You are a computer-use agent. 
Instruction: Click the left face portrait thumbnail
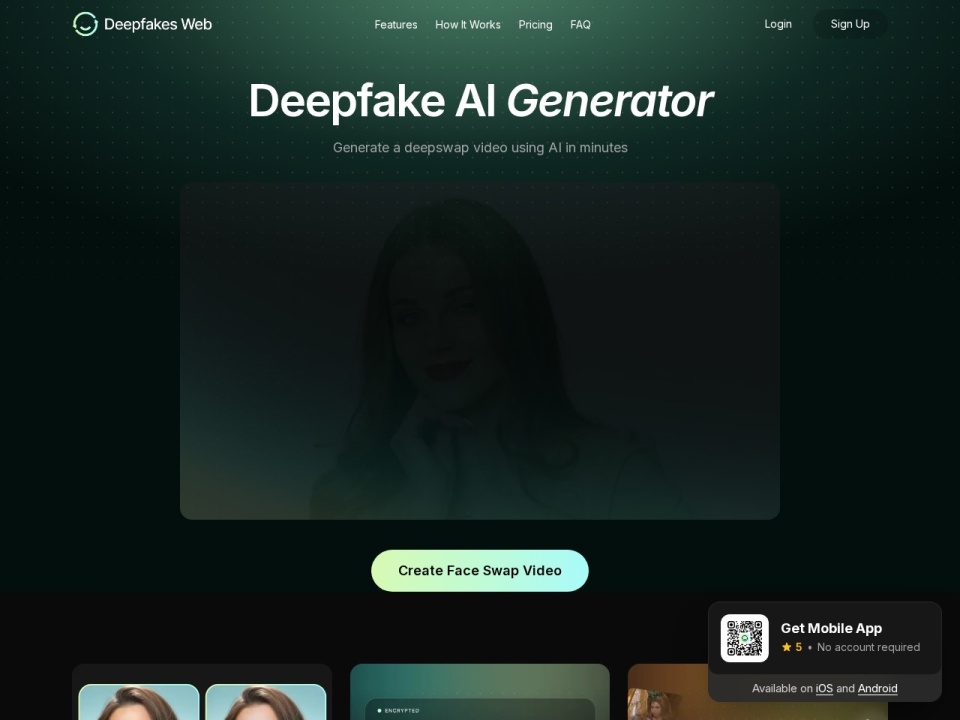(x=139, y=702)
